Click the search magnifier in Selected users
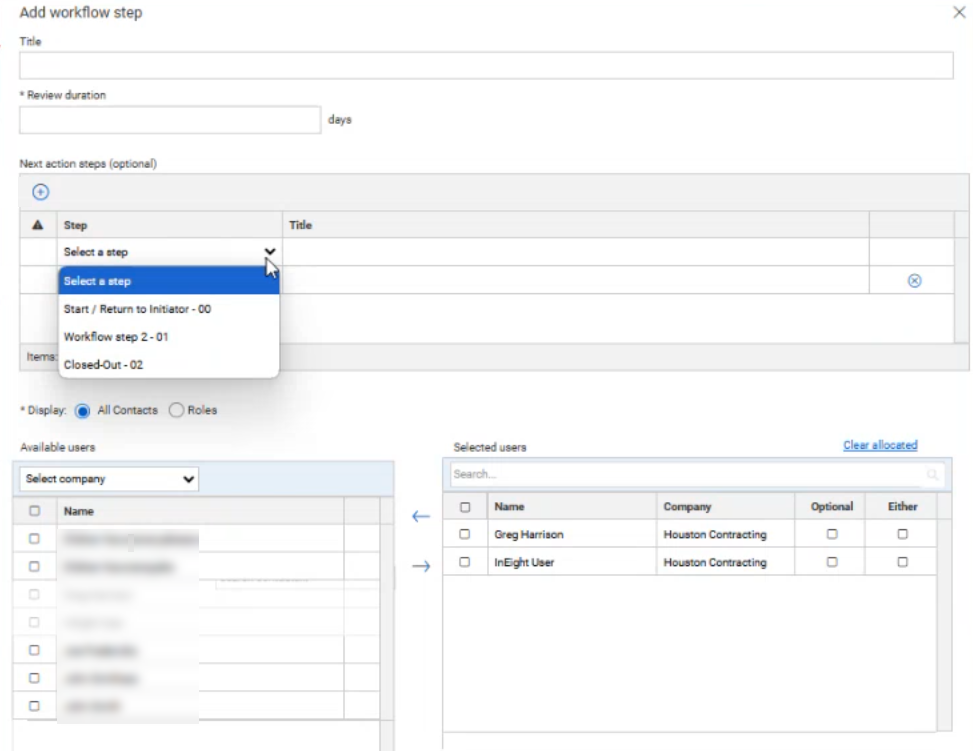This screenshot has width=973, height=751. [x=932, y=474]
